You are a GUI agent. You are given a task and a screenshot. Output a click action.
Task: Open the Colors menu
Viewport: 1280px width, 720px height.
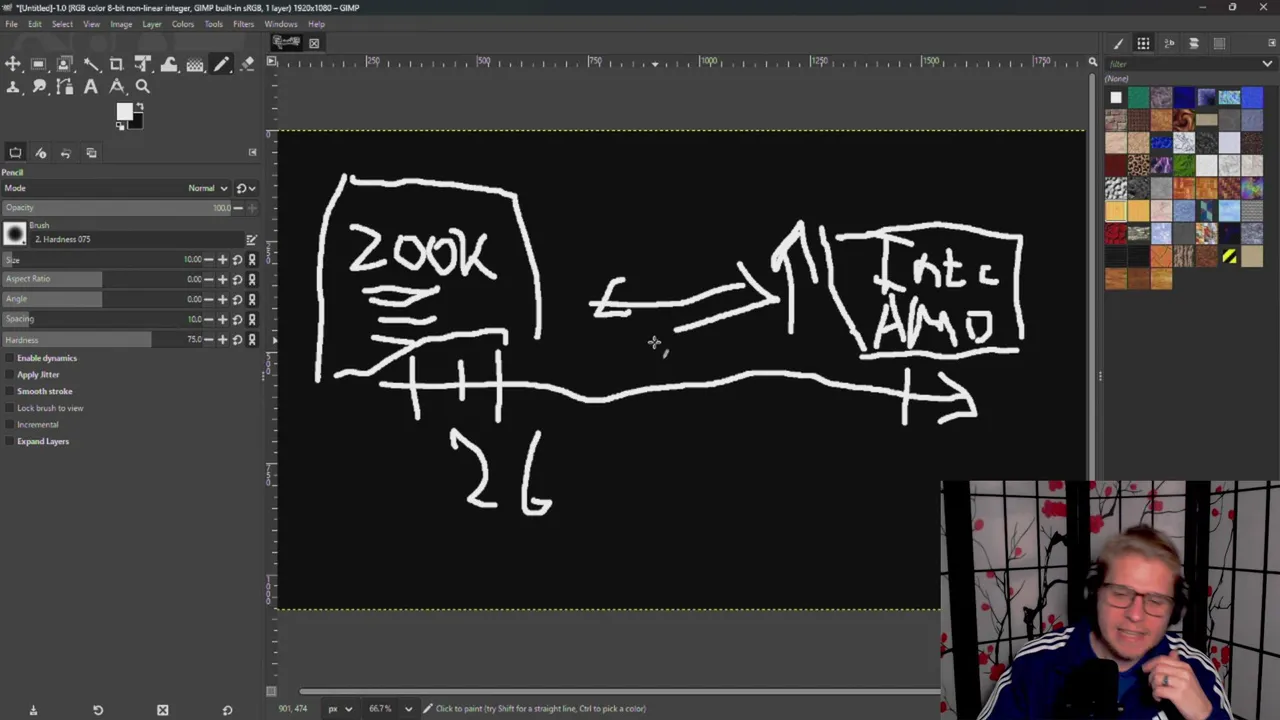[x=183, y=24]
